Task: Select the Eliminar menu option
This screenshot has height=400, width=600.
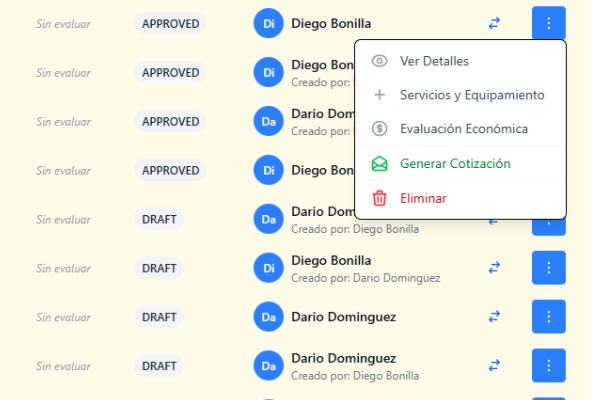Action: [423, 198]
